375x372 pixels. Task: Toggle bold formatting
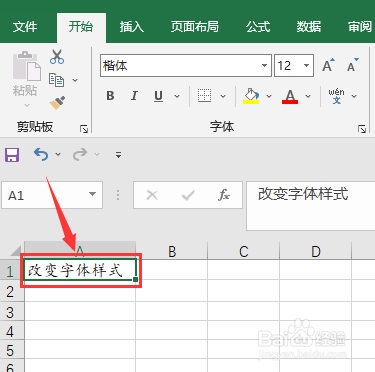point(110,96)
